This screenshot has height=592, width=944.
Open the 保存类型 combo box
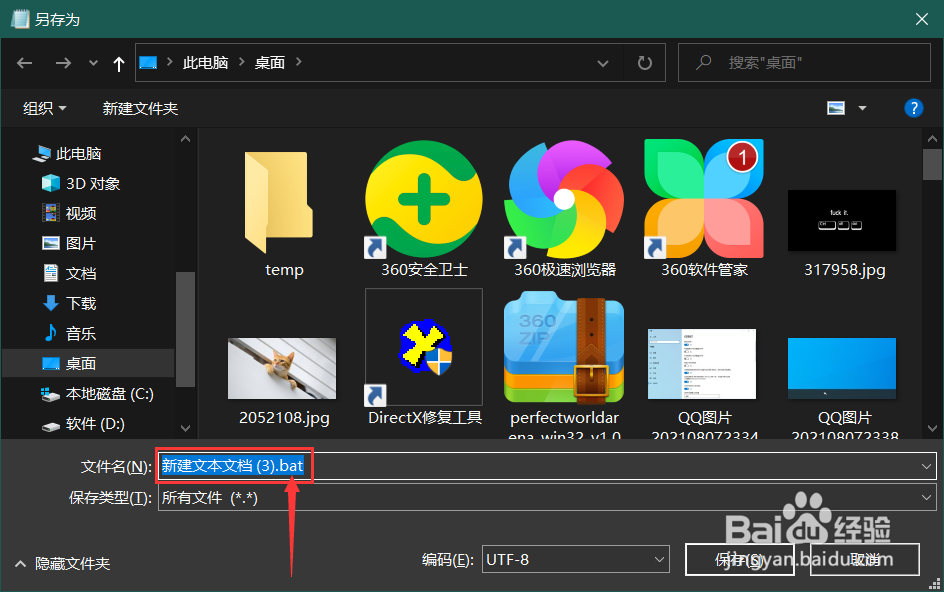point(547,497)
